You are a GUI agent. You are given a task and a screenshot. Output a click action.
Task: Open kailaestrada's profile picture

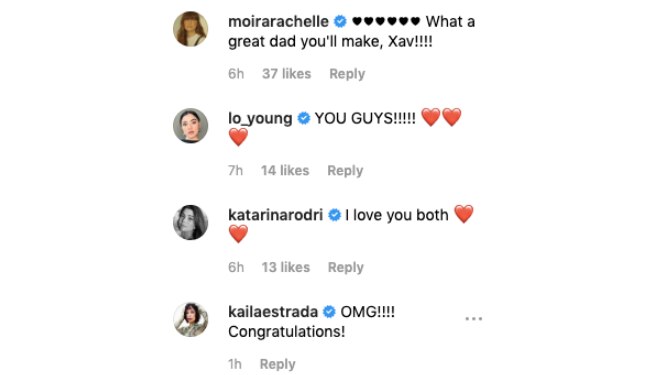coord(191,319)
